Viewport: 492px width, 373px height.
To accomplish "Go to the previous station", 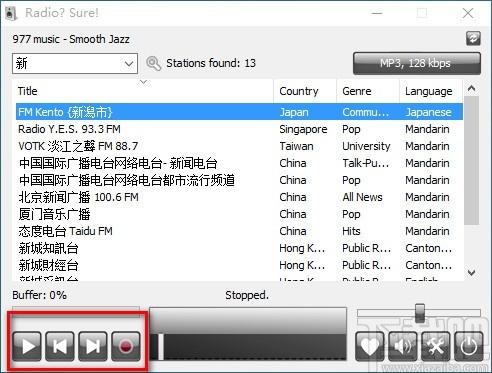I will tap(60, 346).
